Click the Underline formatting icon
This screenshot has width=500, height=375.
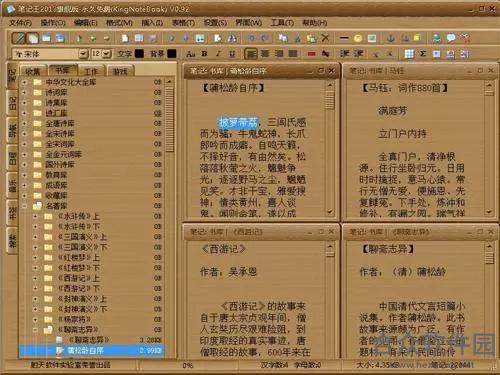(x=232, y=54)
